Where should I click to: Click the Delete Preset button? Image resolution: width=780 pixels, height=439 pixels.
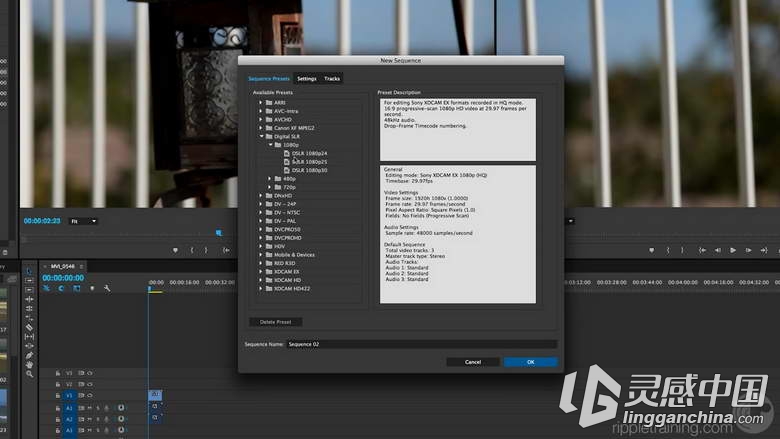pos(276,322)
